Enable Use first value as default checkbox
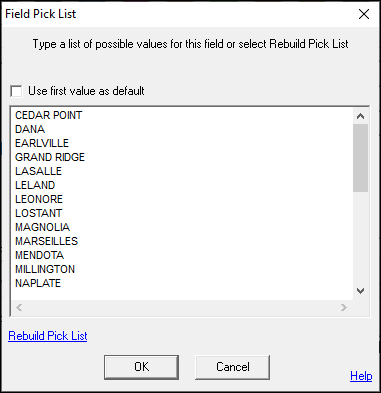Screen dimensions: 381x393 click(16, 91)
